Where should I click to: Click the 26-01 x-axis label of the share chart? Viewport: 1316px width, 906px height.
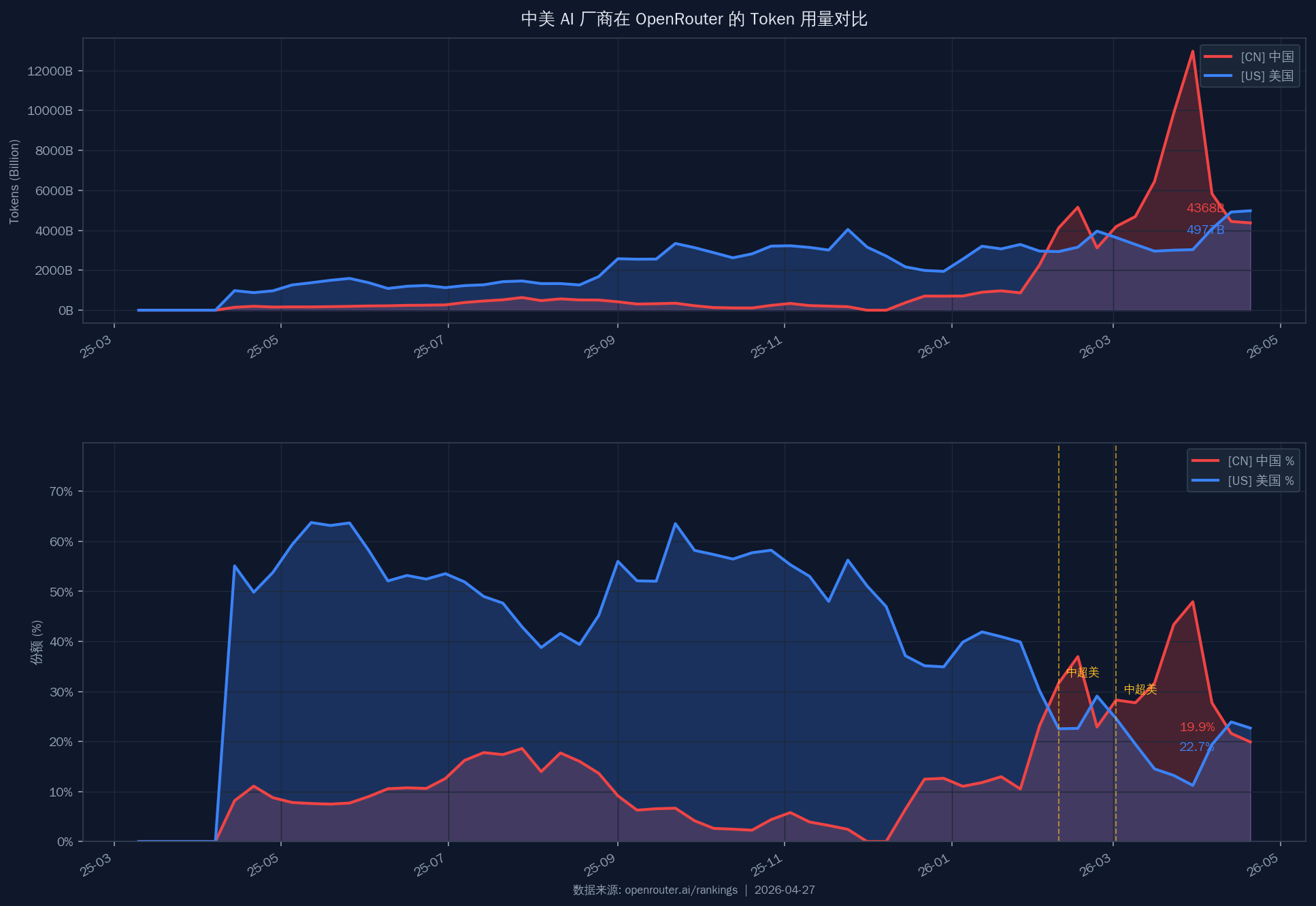click(x=934, y=865)
